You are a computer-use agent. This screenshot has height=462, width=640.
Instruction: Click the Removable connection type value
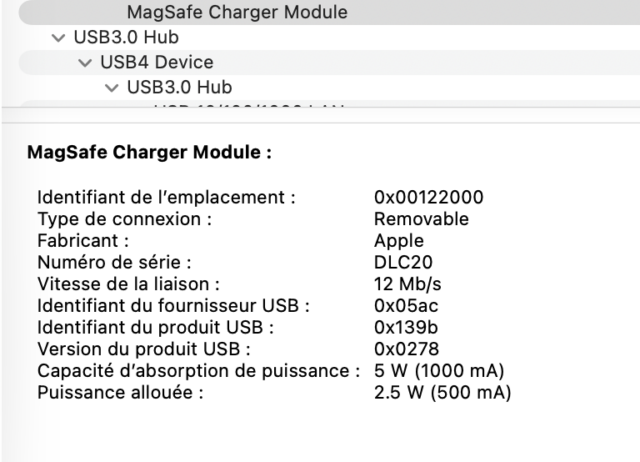421,219
